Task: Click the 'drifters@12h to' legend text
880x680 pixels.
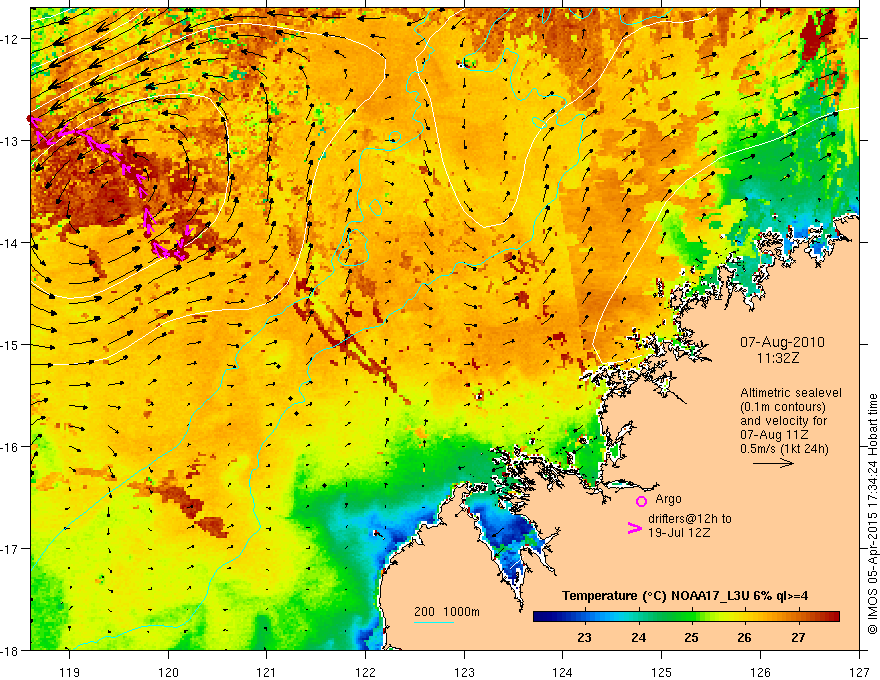Action: point(690,518)
